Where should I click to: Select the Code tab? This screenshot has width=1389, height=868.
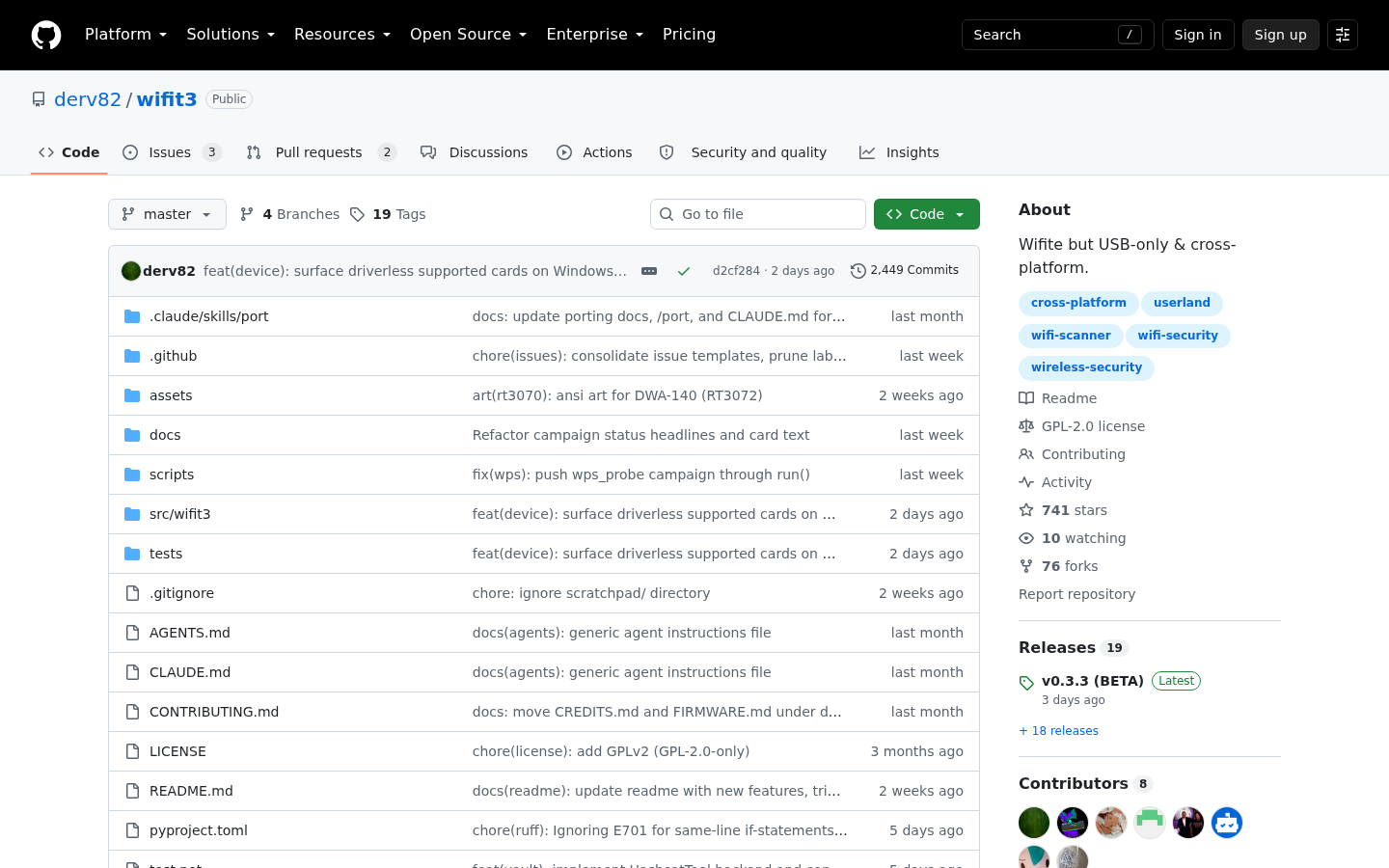[68, 152]
